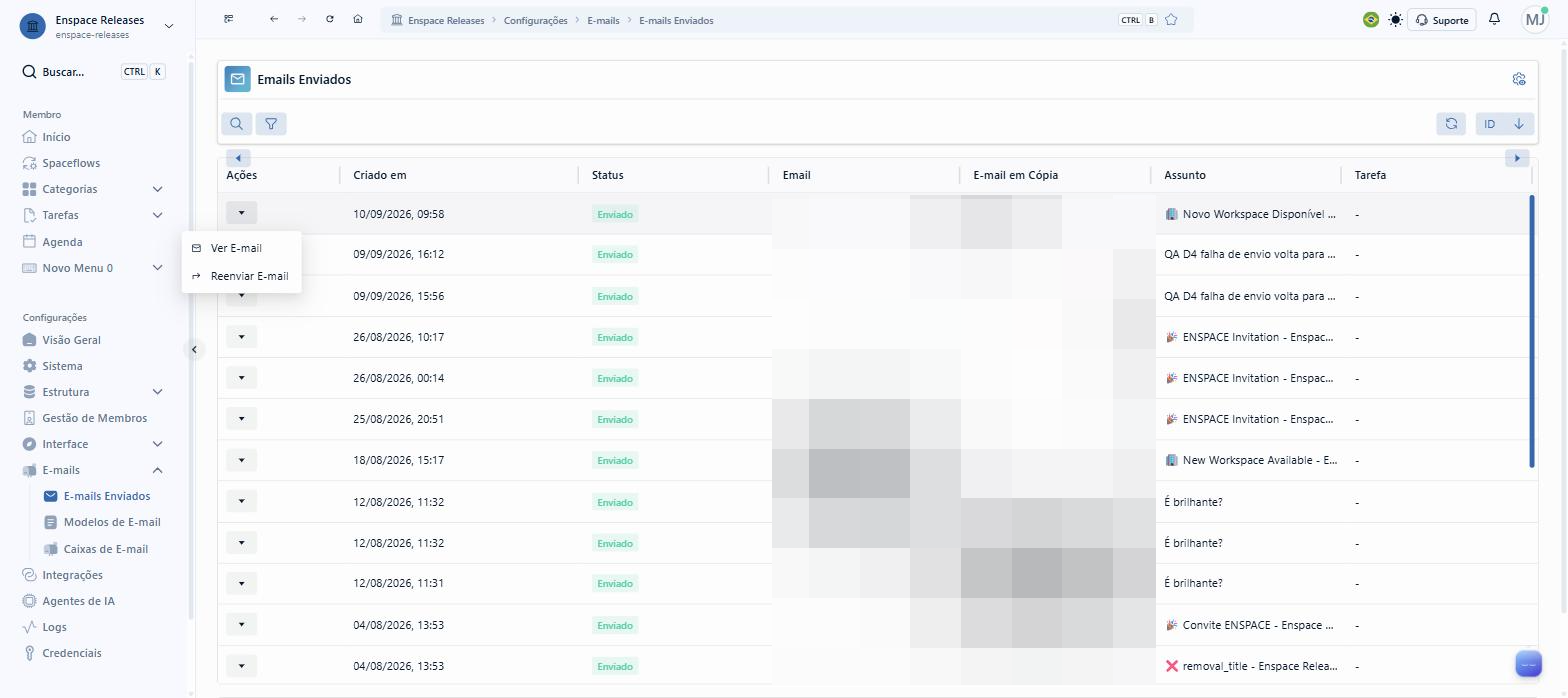This screenshot has width=1568, height=698.
Task: Click E-mails in the breadcrumb
Action: (x=603, y=20)
